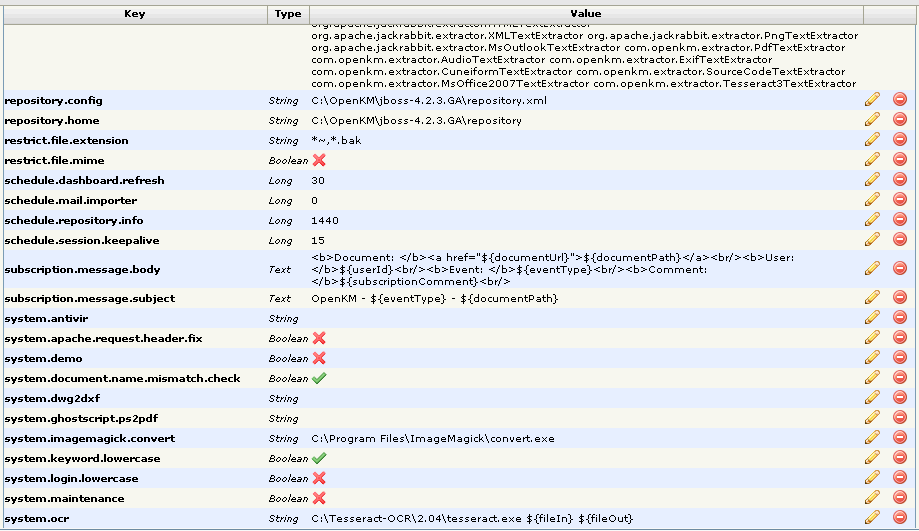919x531 pixels.
Task: Delete the system.keyword.lowercase entry
Action: pos(900,458)
